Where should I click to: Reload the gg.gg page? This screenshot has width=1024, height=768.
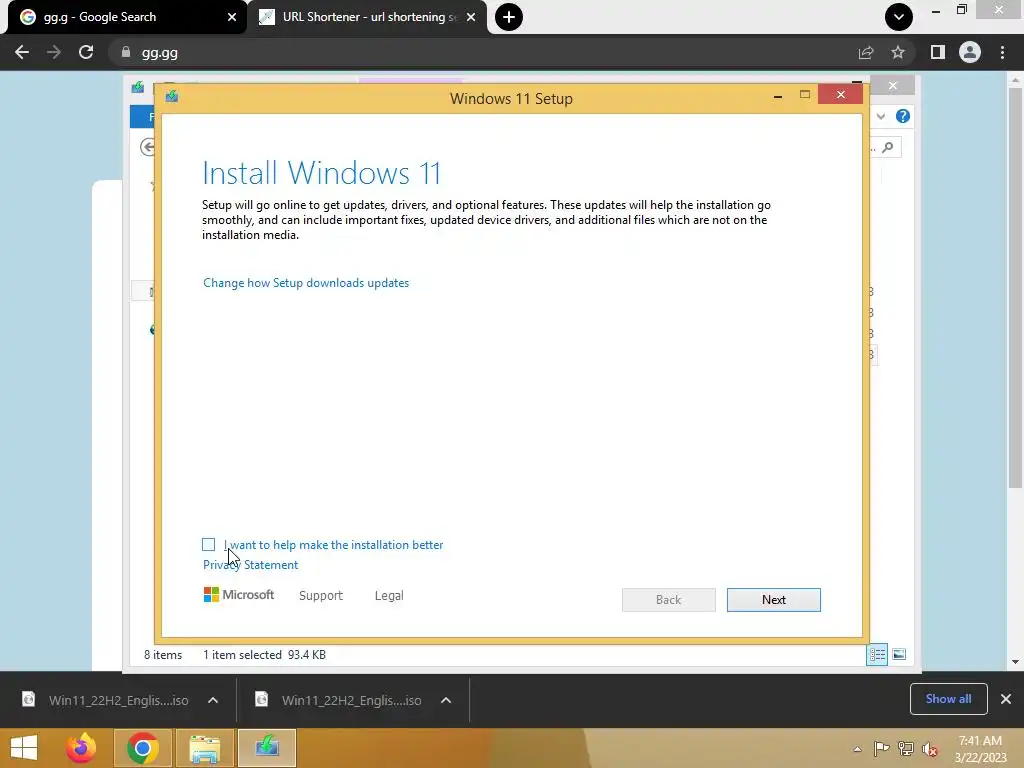point(86,52)
